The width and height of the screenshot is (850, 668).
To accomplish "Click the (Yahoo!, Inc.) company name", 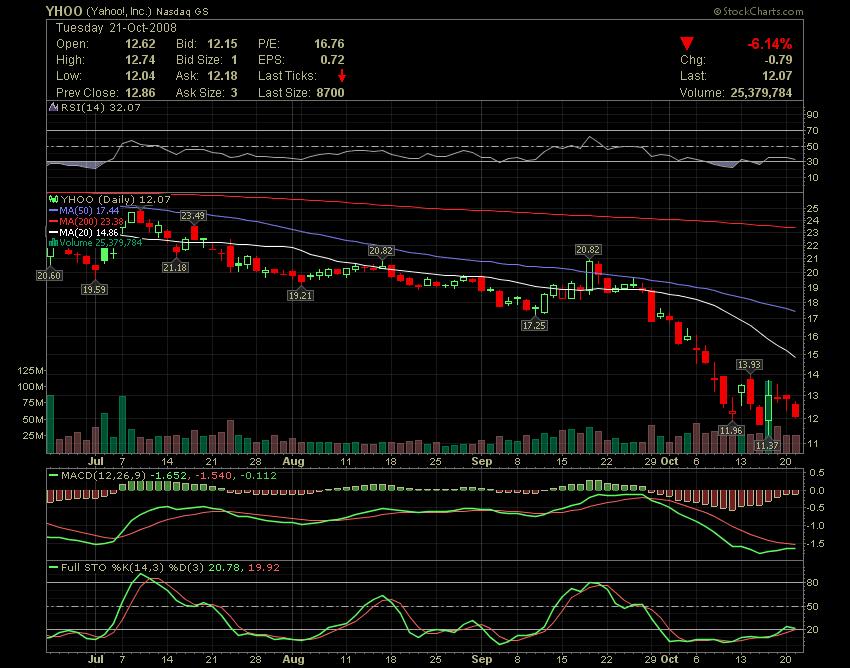I will [x=119, y=11].
